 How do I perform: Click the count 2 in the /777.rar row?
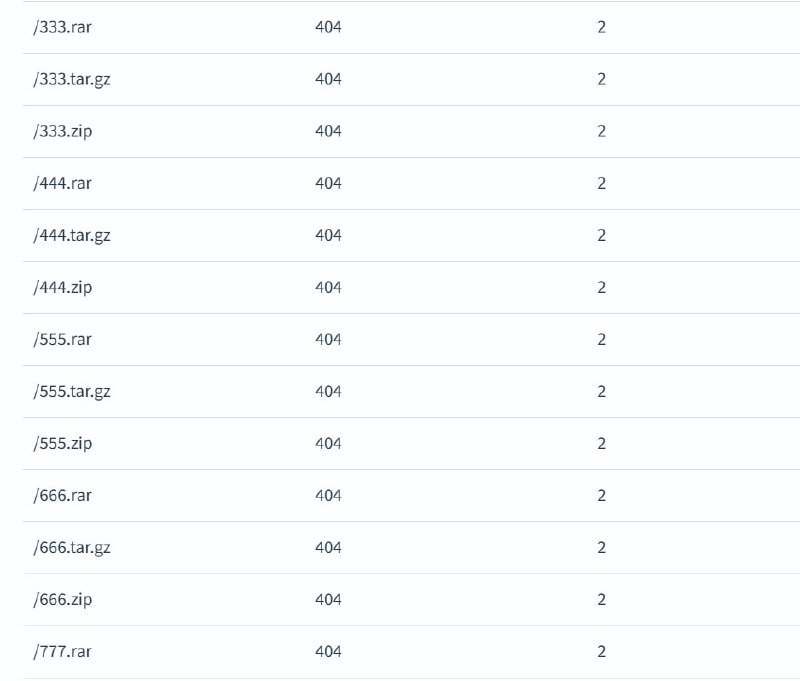coord(602,651)
